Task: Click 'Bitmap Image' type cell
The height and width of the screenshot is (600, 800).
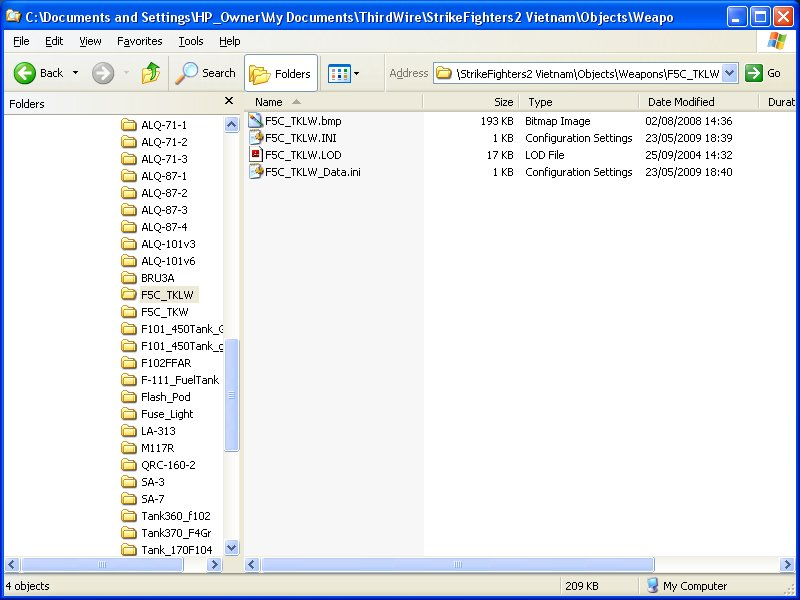Action: point(558,121)
